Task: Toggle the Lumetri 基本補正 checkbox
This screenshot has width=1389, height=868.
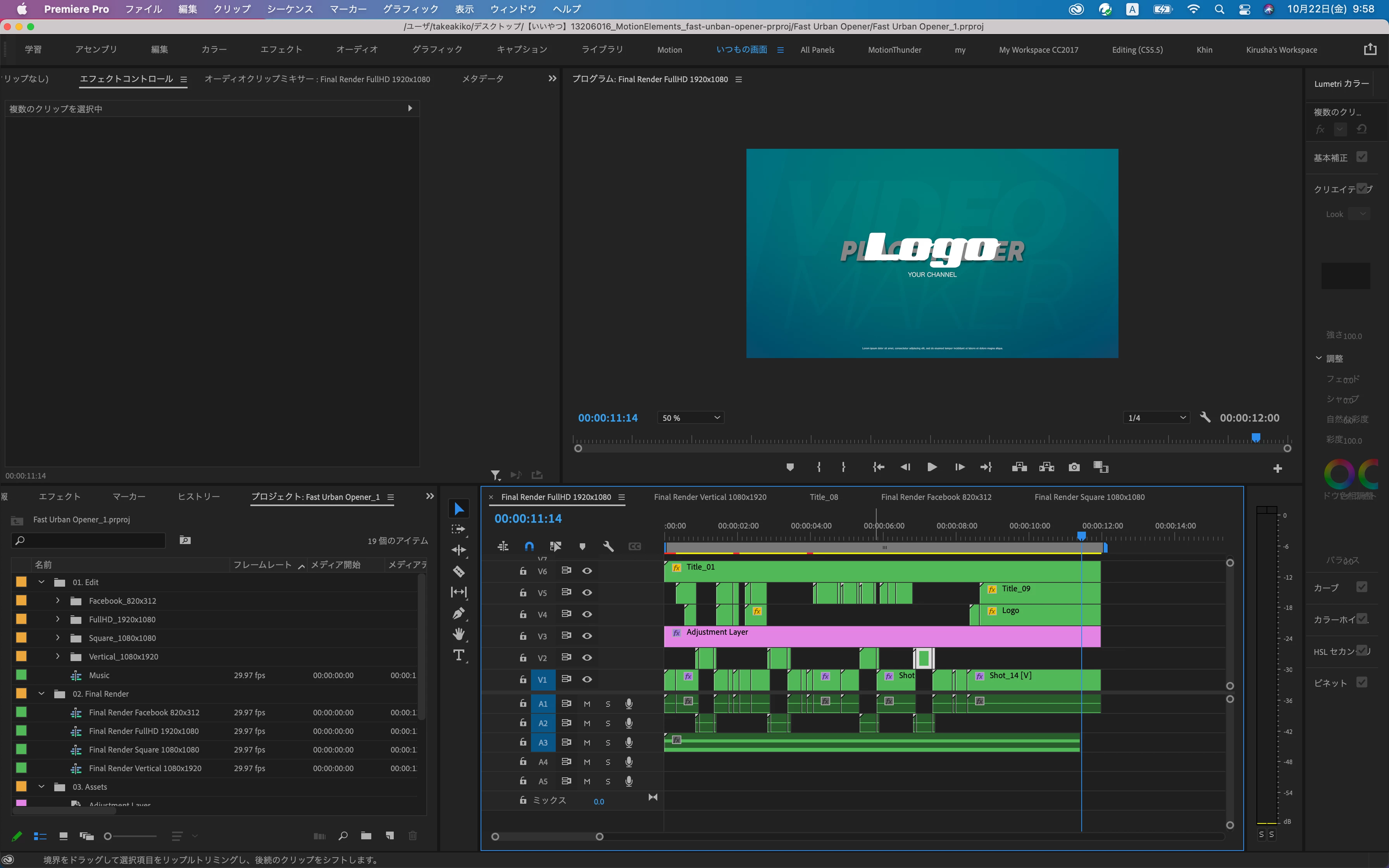Action: [1361, 157]
